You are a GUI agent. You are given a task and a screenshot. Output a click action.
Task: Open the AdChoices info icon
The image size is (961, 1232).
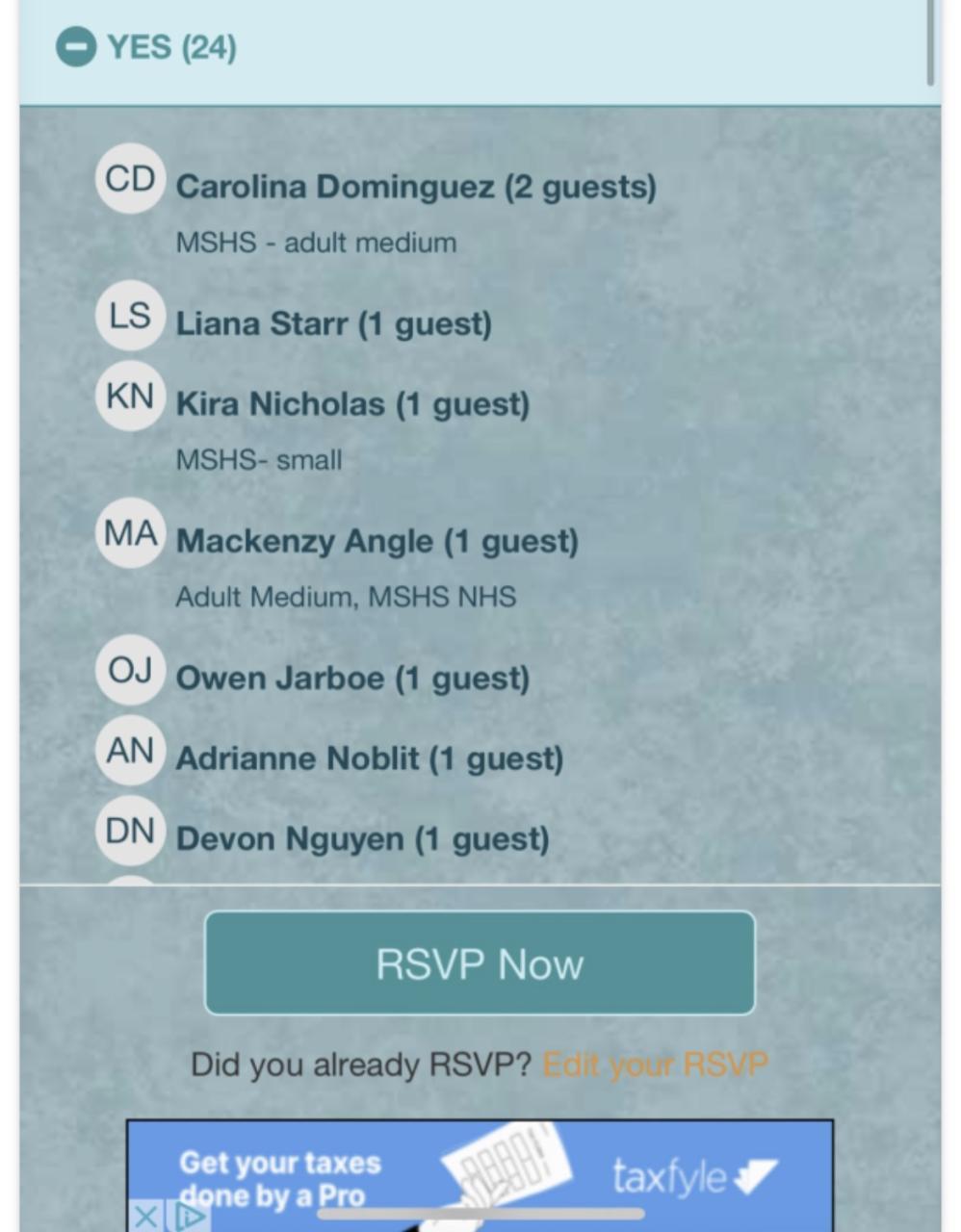190,1217
